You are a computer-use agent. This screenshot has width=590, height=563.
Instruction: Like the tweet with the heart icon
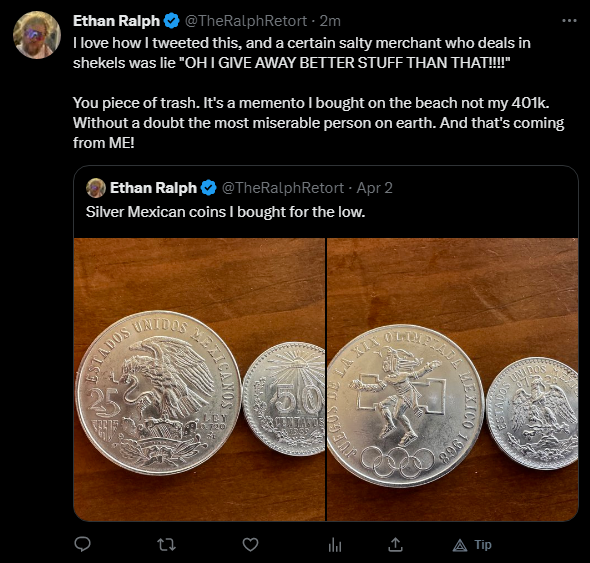point(250,545)
